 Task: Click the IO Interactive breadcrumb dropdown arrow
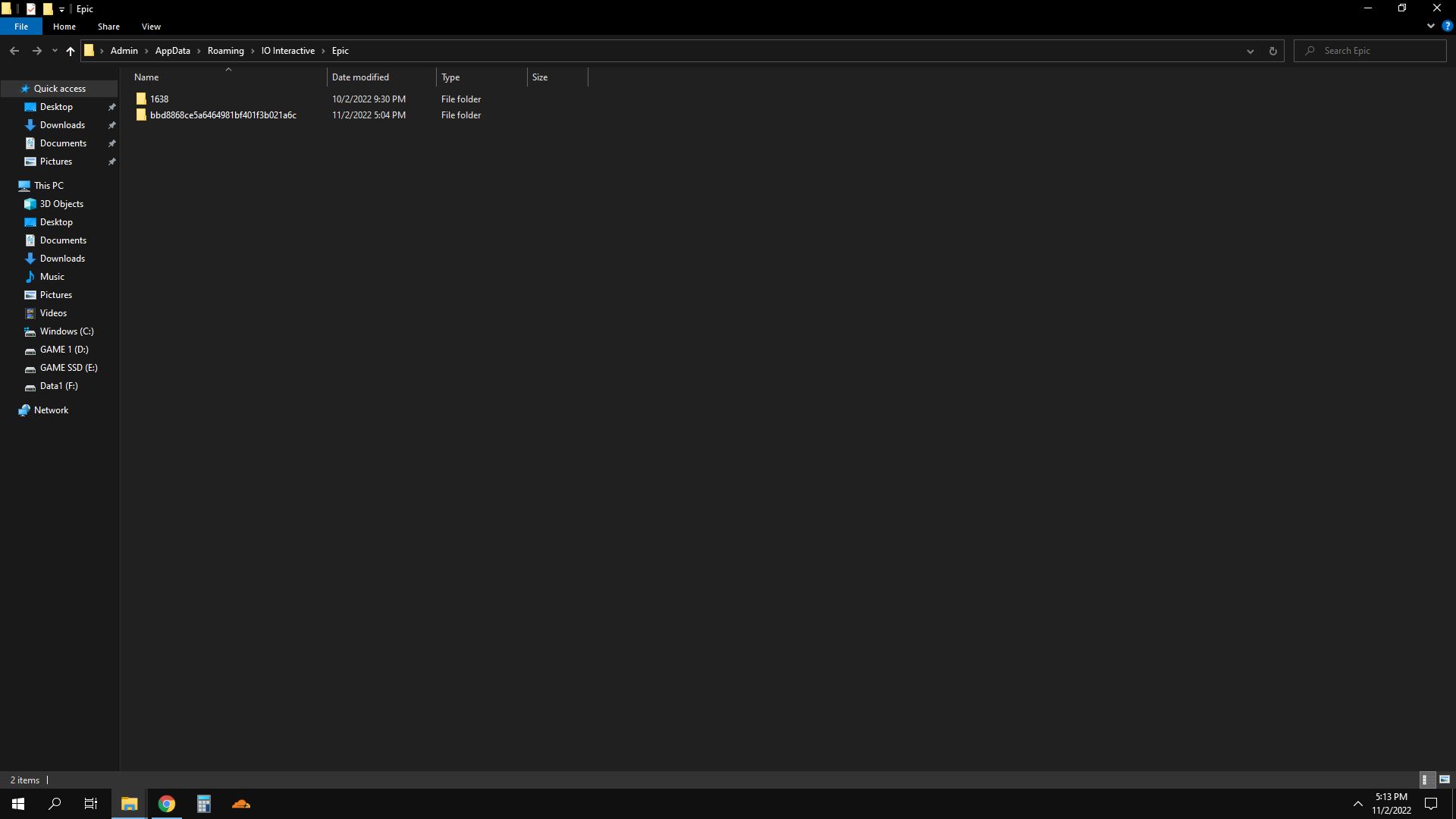[324, 50]
